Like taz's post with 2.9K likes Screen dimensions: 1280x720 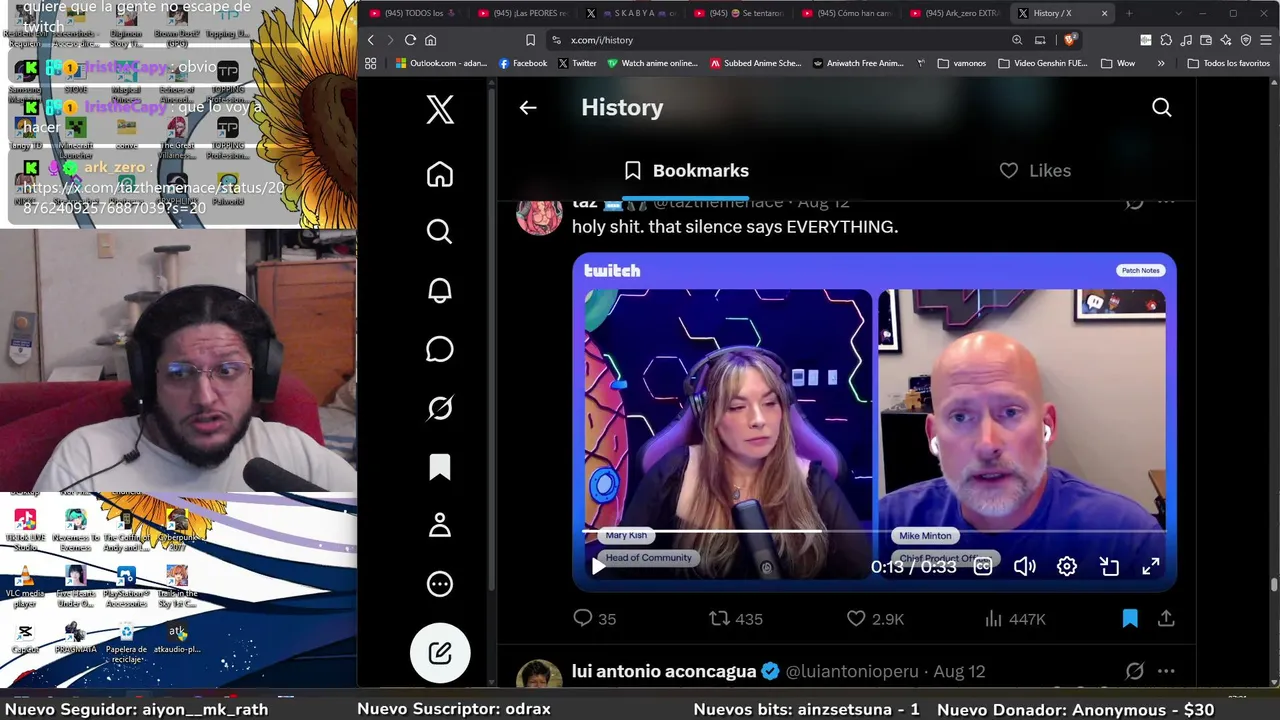pyautogui.click(x=875, y=619)
